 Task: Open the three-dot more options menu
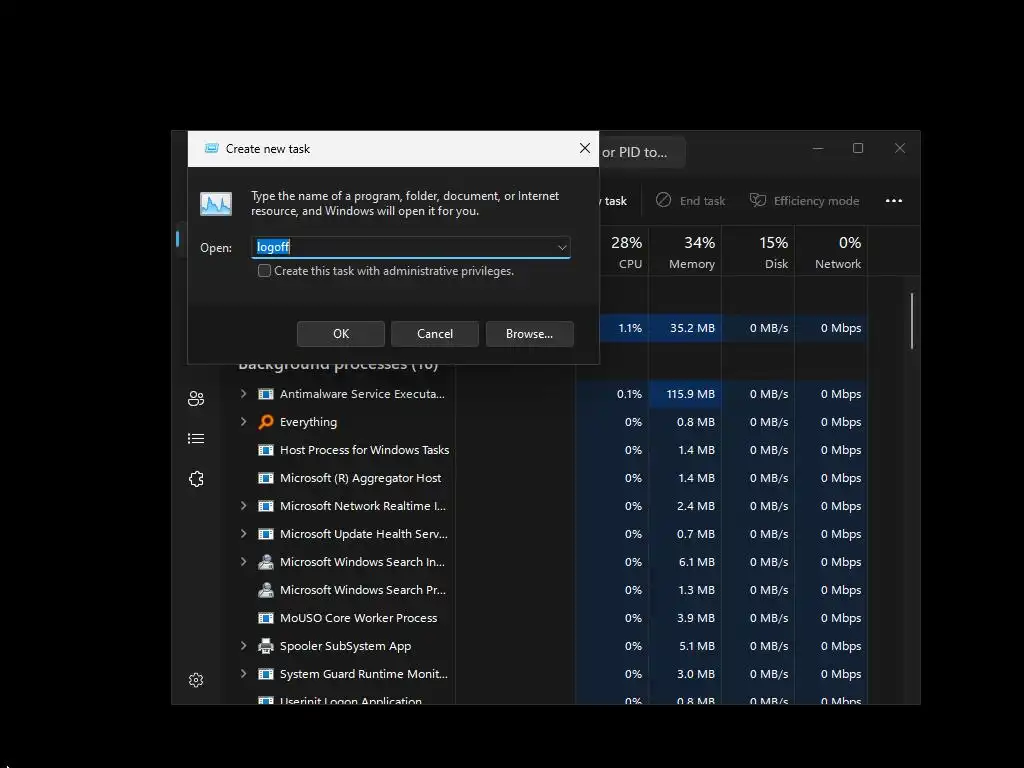point(893,200)
